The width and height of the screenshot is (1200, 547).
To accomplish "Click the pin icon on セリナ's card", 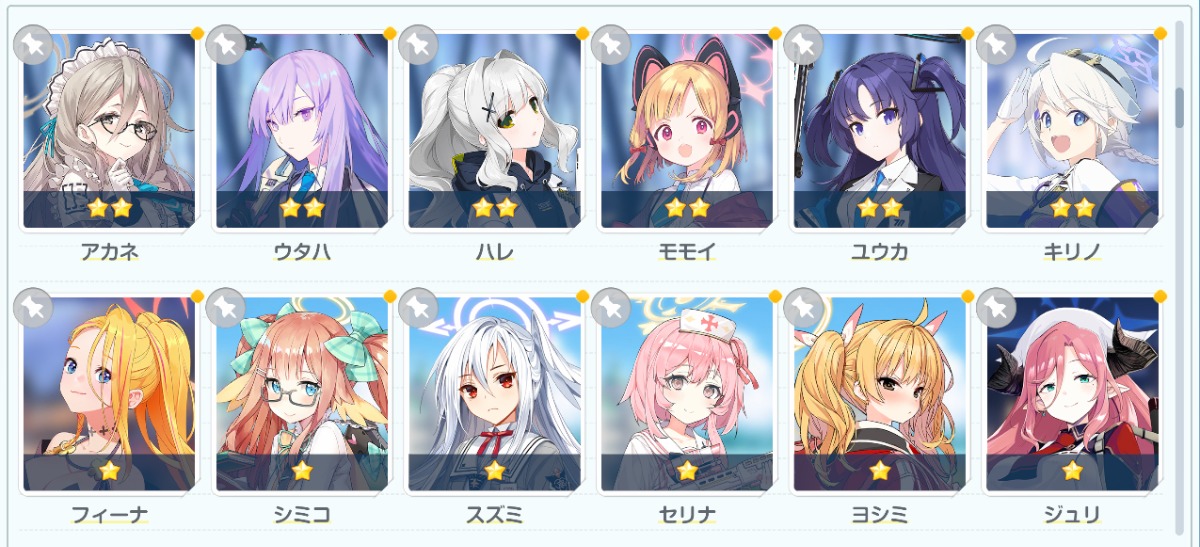I will click(x=611, y=308).
